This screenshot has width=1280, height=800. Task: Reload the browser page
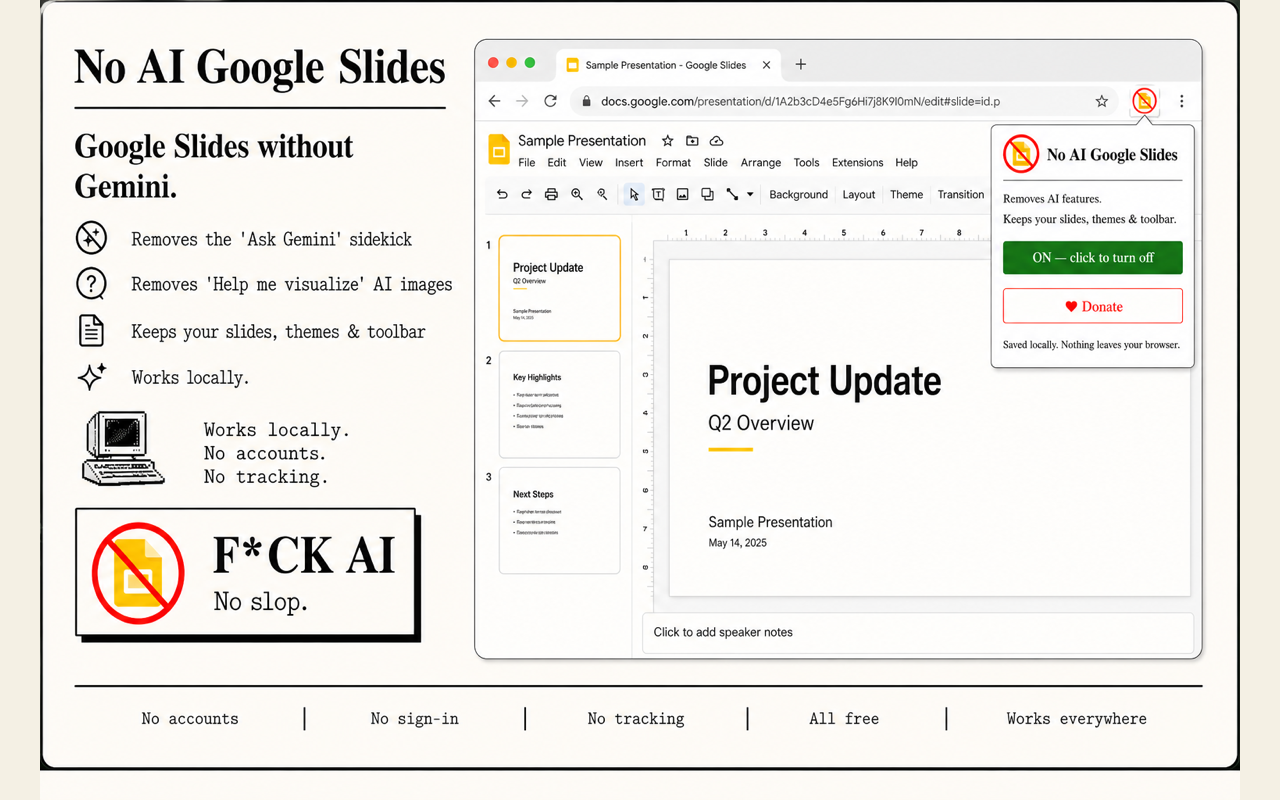pyautogui.click(x=550, y=101)
